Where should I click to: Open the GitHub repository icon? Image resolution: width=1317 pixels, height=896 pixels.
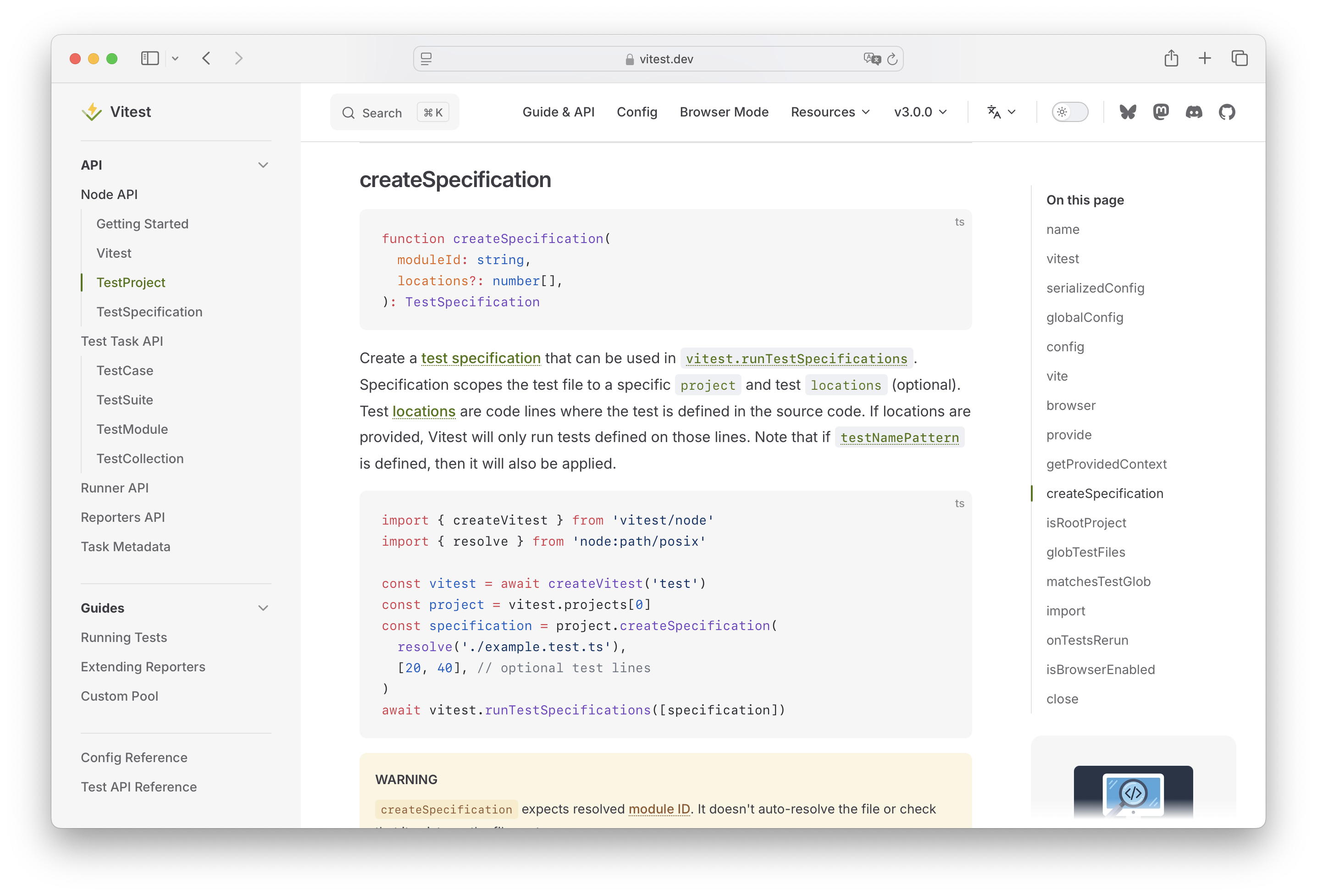[x=1228, y=111]
